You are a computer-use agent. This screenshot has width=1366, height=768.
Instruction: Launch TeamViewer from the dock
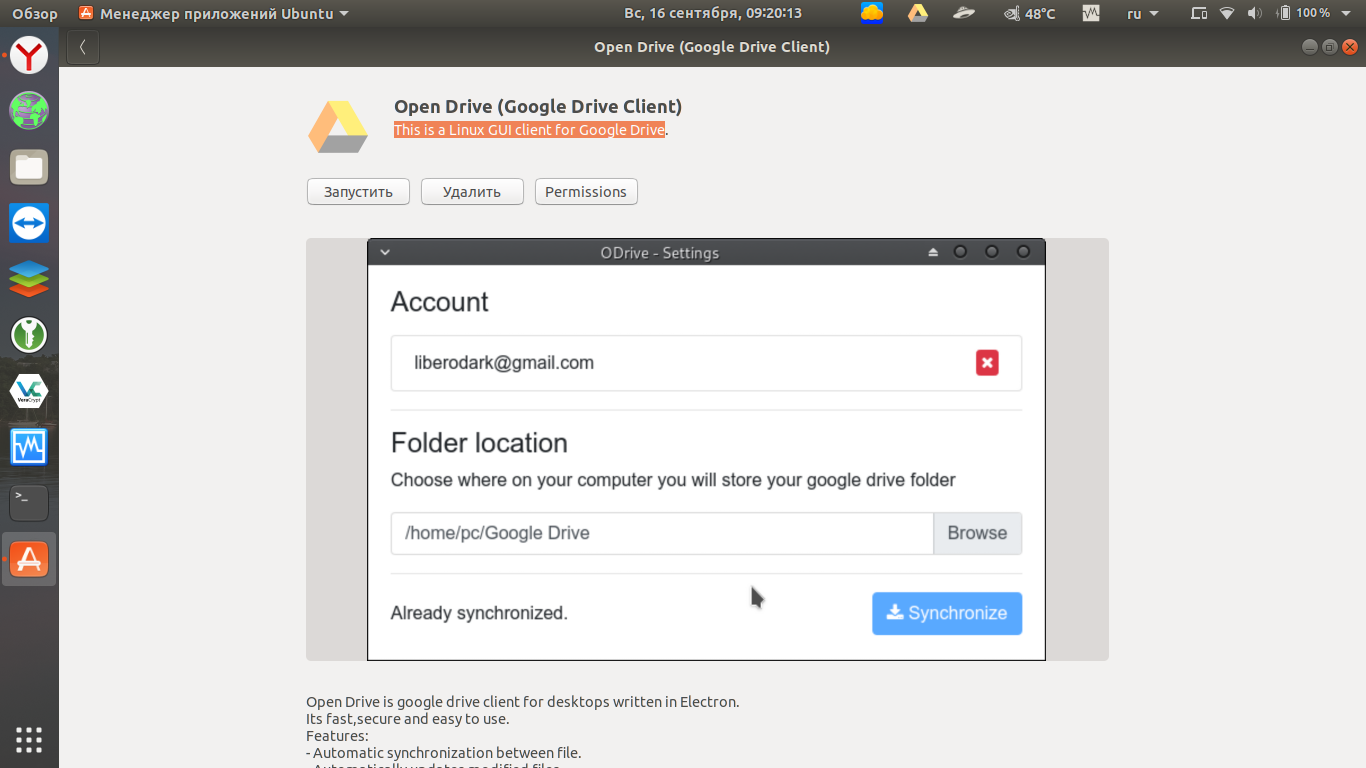coord(29,223)
